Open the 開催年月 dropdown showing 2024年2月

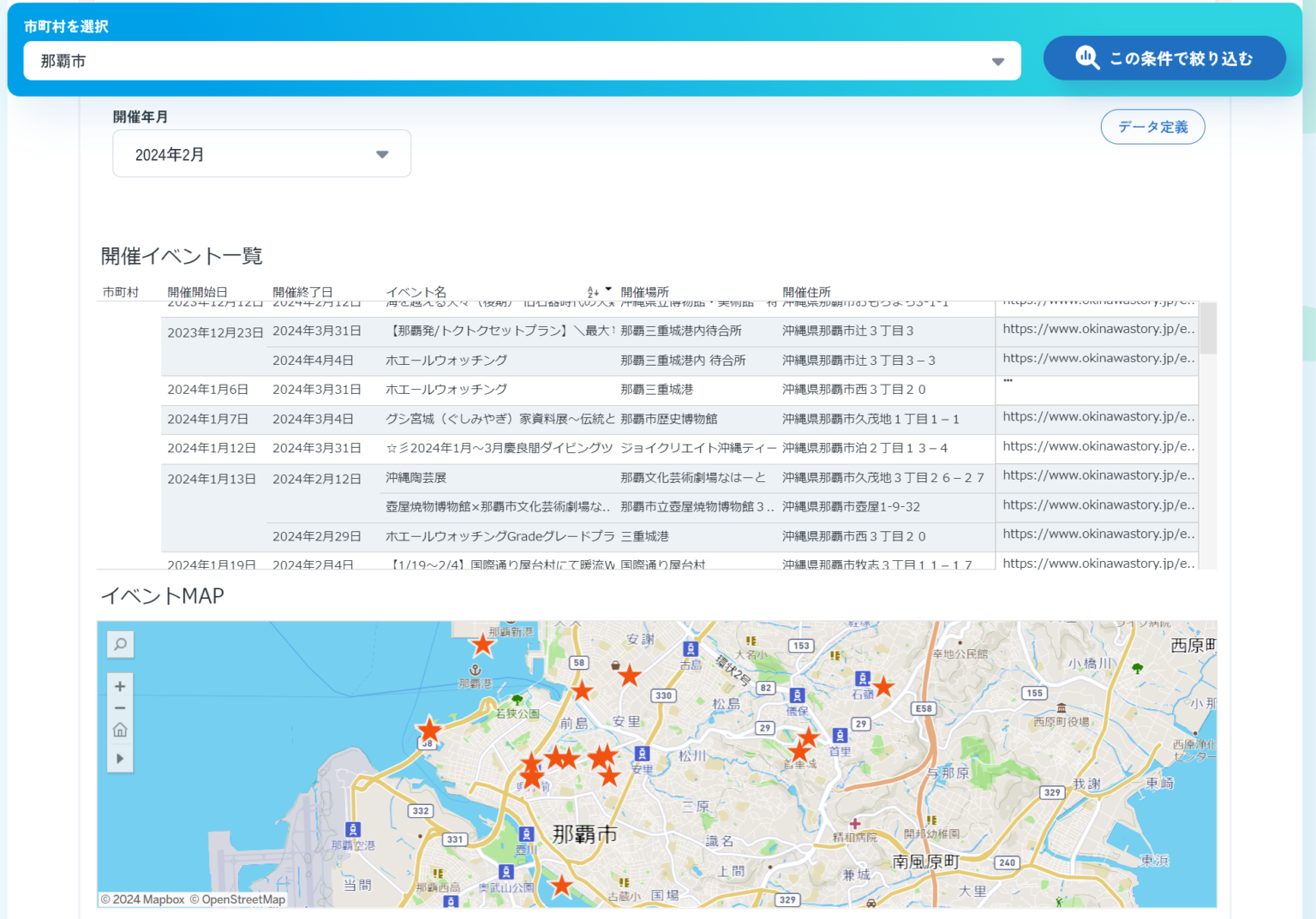[x=261, y=154]
